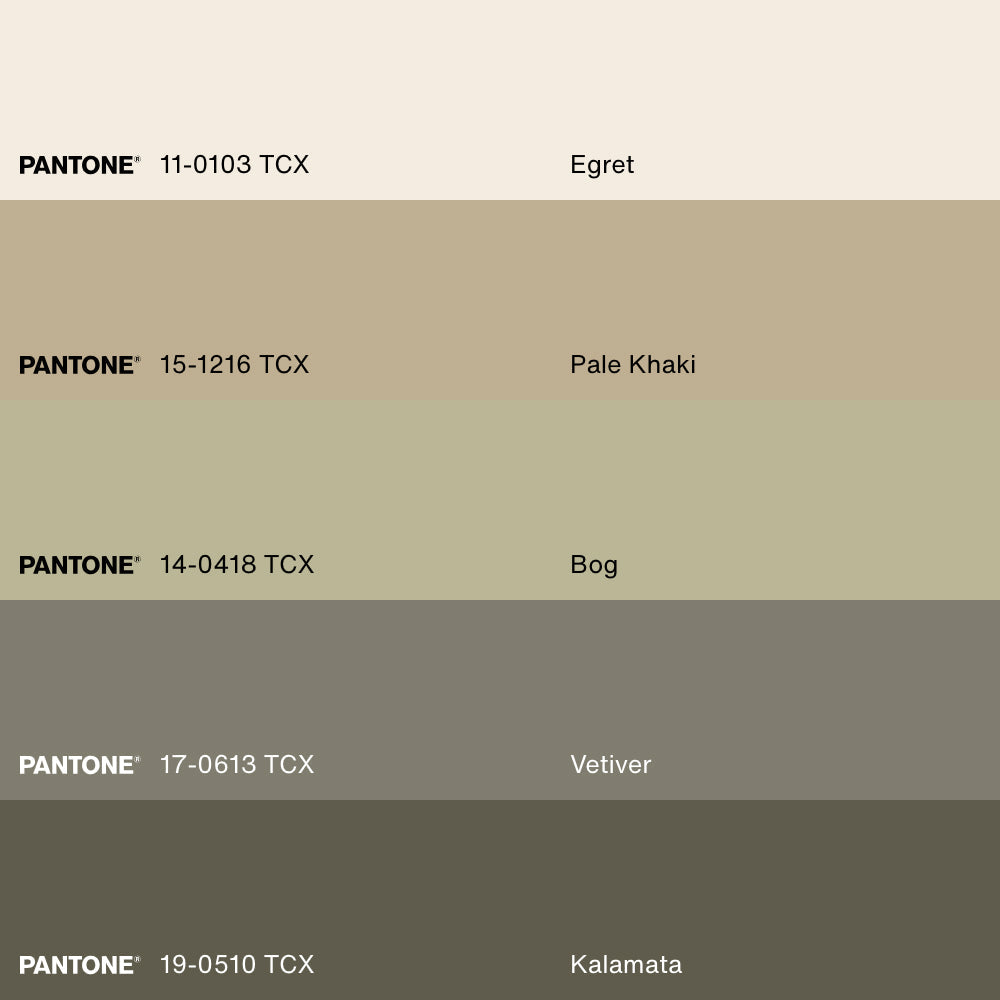
Task: Click the color name Kalamata
Action: pyautogui.click(x=626, y=964)
